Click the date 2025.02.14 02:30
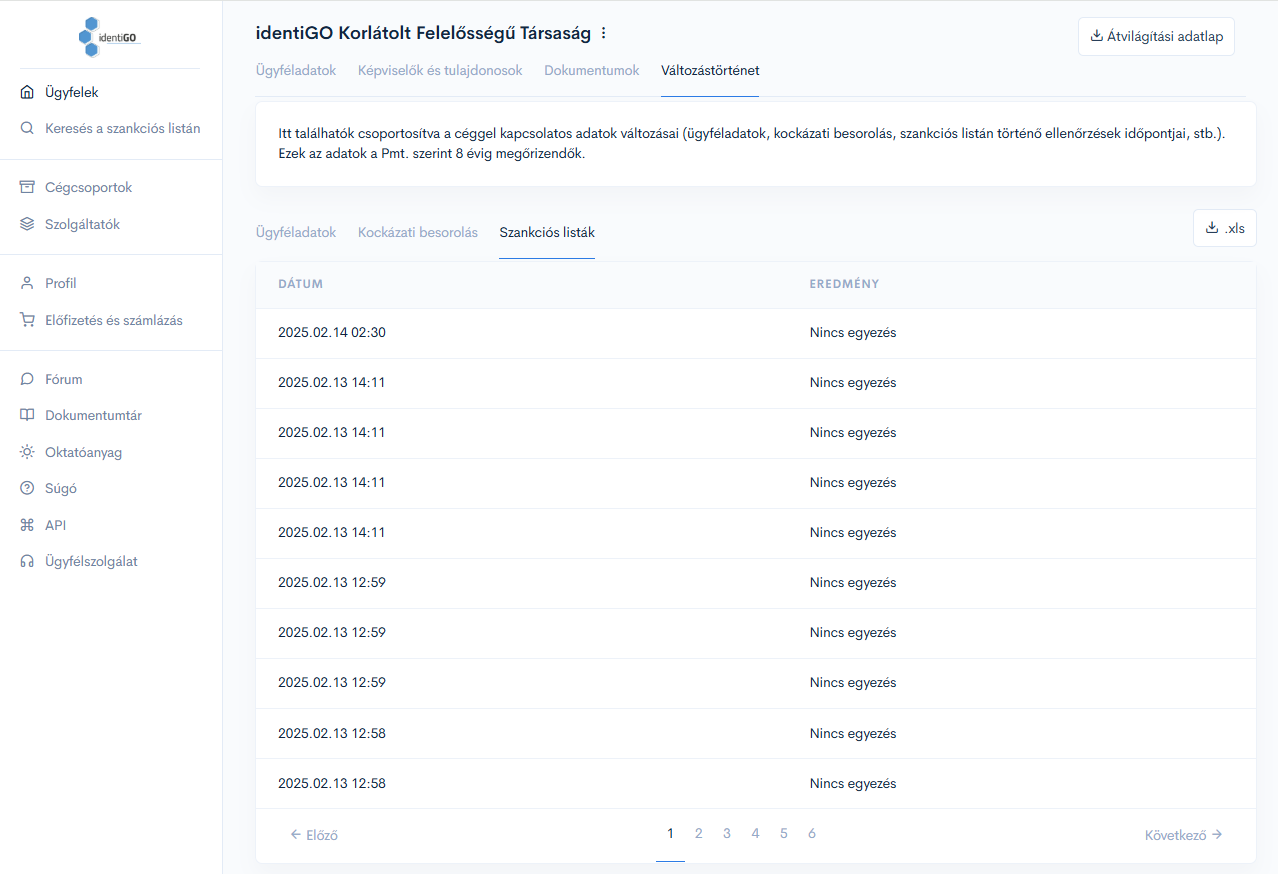This screenshot has width=1278, height=874. [332, 333]
